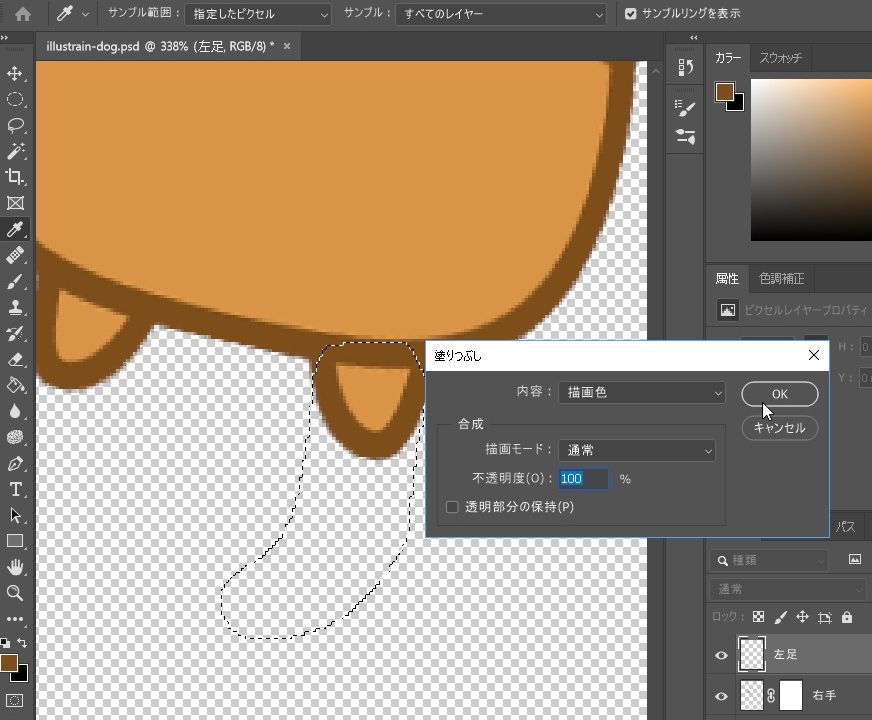
Task: Select the Brush tool
Action: click(x=15, y=282)
